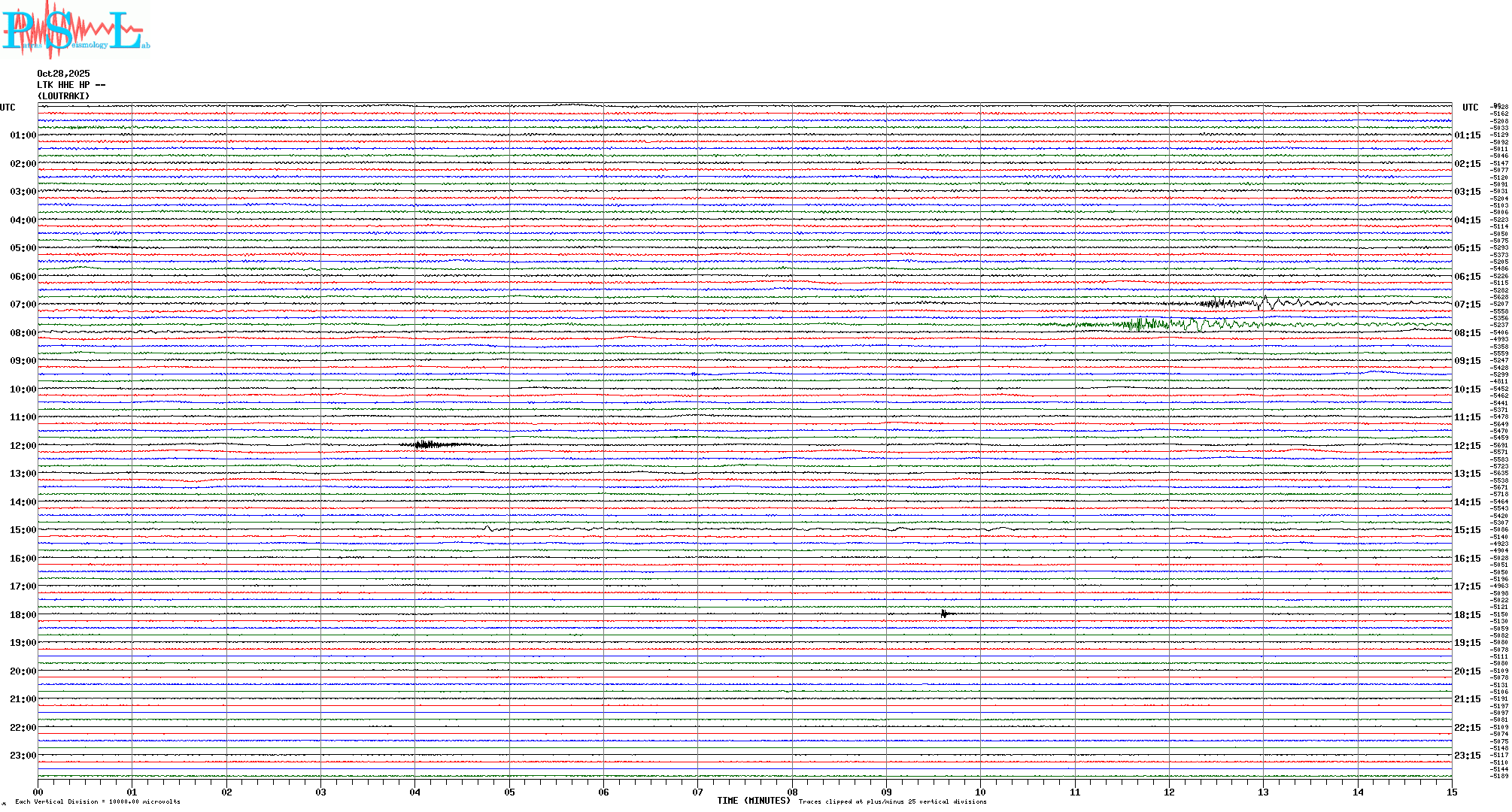Click the UTC label at top left
The image size is (1512, 812).
click(8, 108)
